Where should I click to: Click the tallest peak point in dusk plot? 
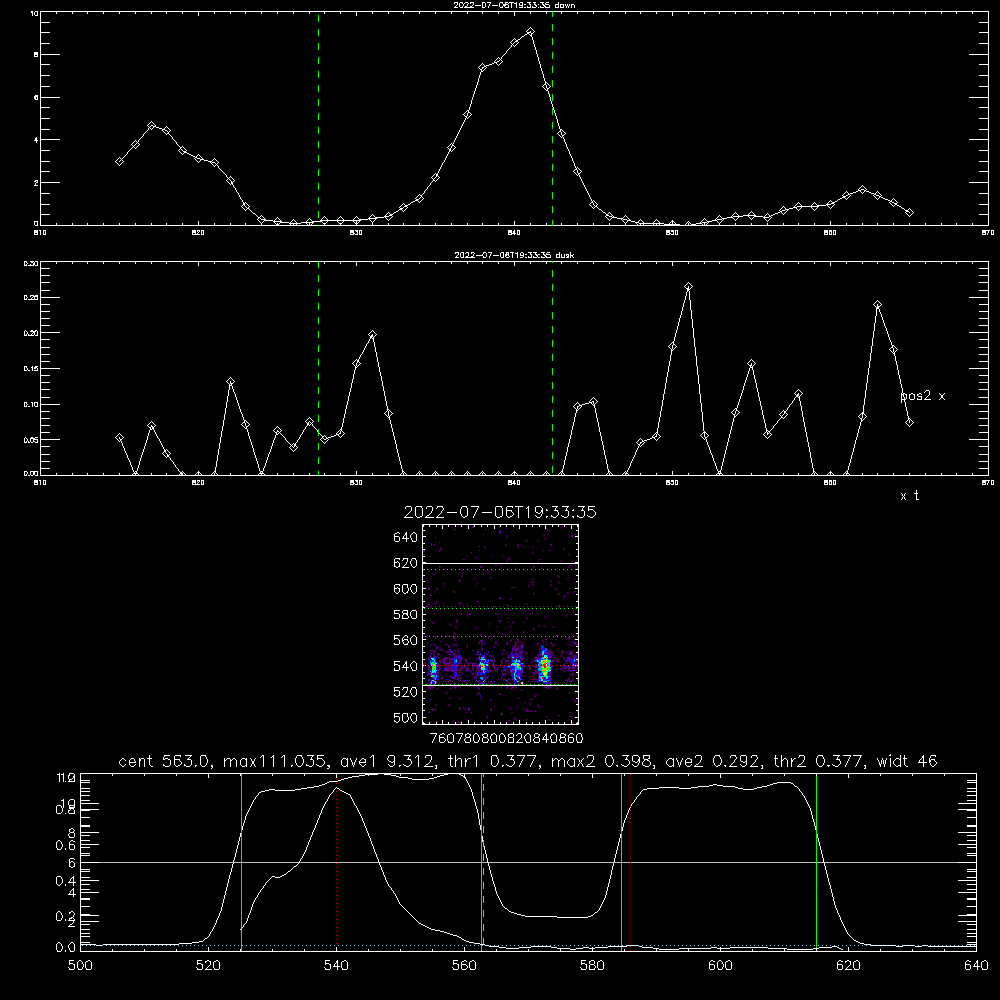[688, 287]
